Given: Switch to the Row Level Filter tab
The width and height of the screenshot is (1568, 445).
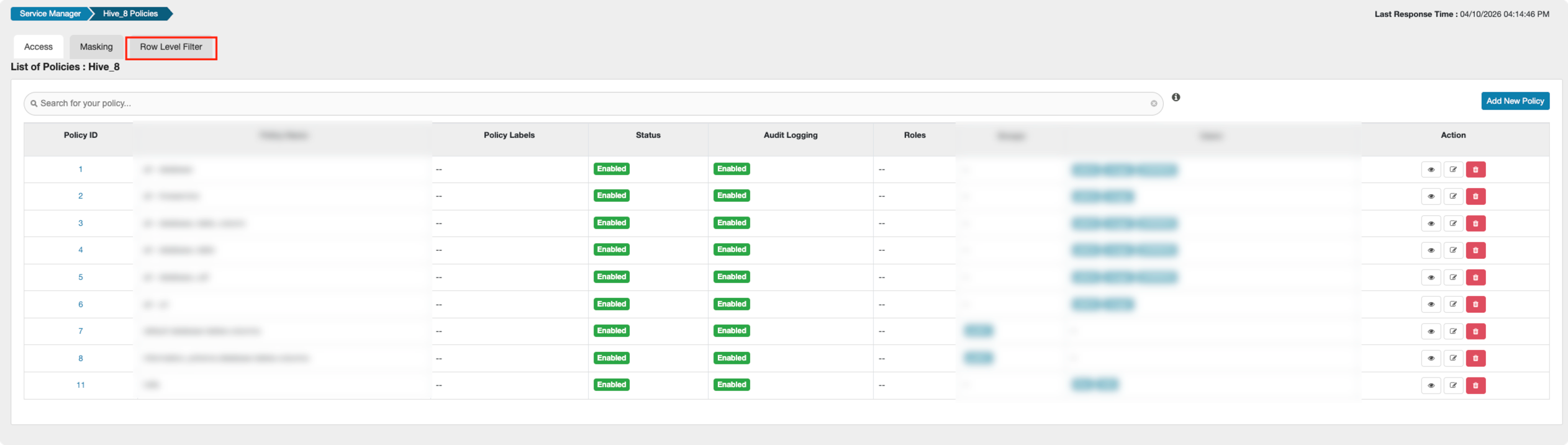Looking at the screenshot, I should (171, 47).
